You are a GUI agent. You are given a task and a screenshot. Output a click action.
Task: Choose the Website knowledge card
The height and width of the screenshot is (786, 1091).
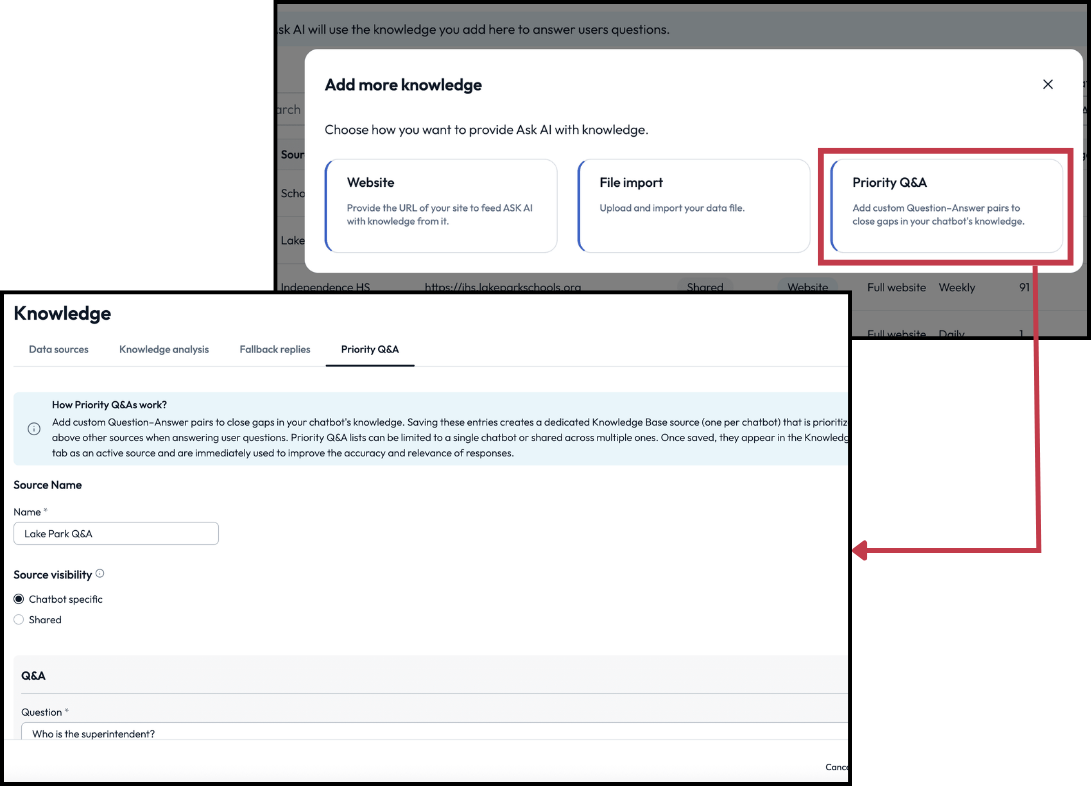coord(441,206)
